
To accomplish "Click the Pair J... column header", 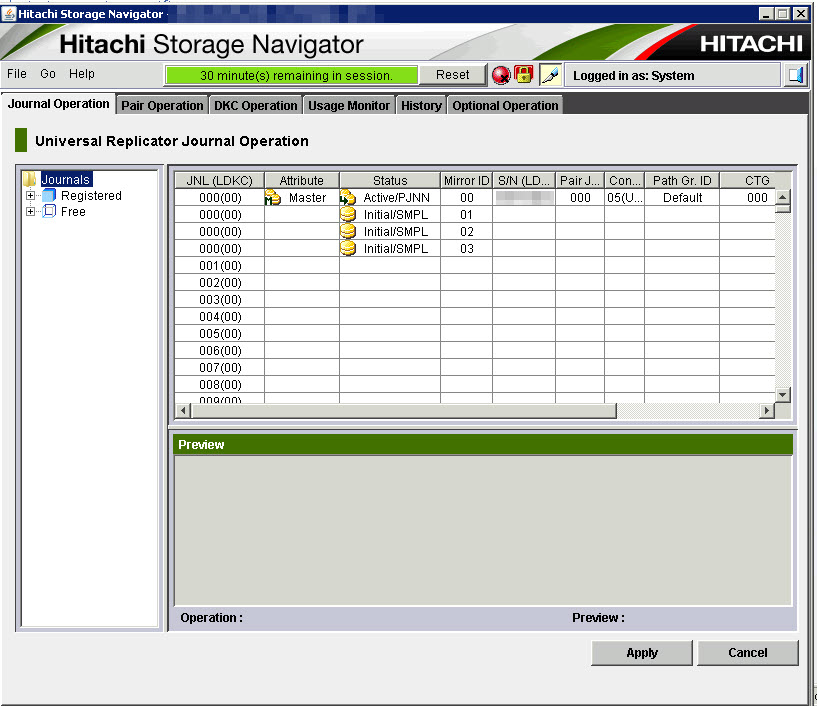I will [580, 180].
